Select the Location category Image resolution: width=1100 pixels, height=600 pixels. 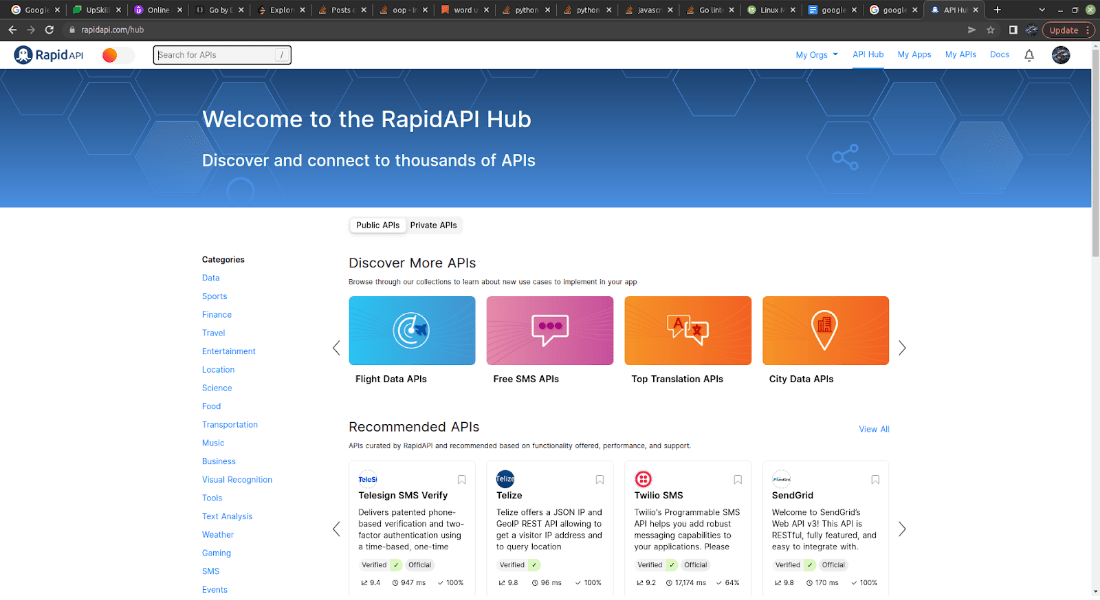(218, 369)
